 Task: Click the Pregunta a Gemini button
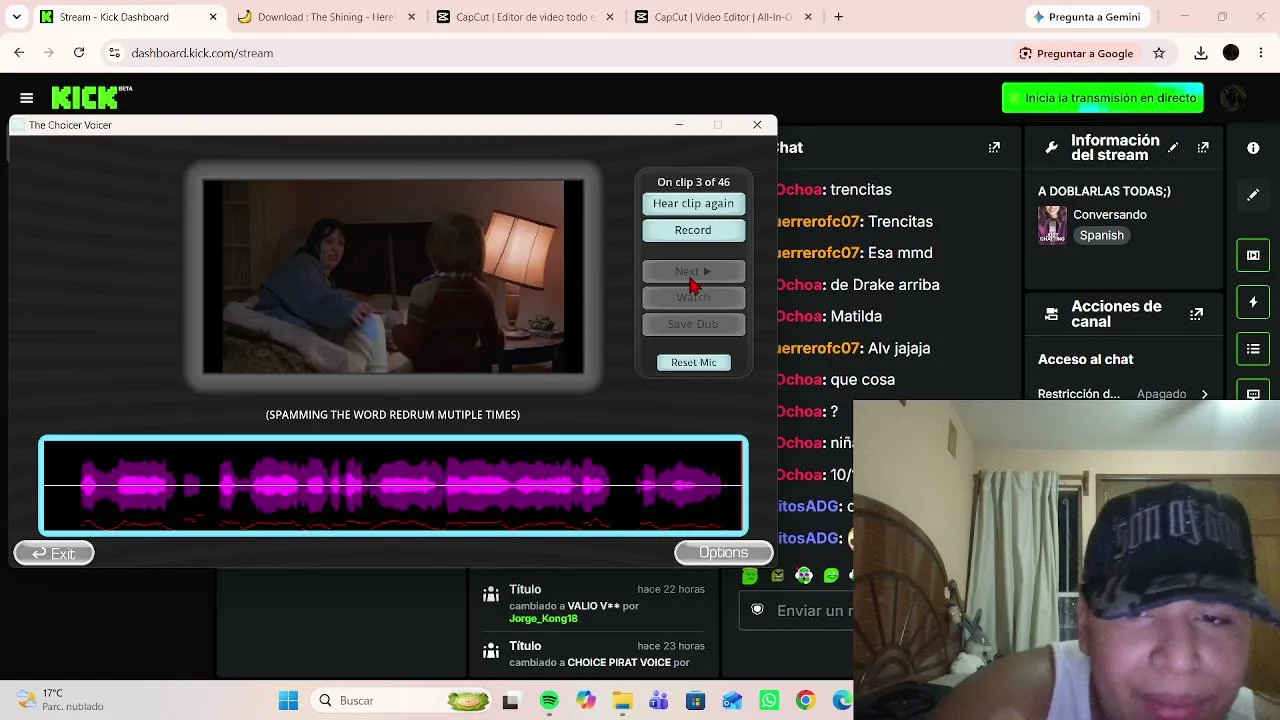click(x=1086, y=17)
